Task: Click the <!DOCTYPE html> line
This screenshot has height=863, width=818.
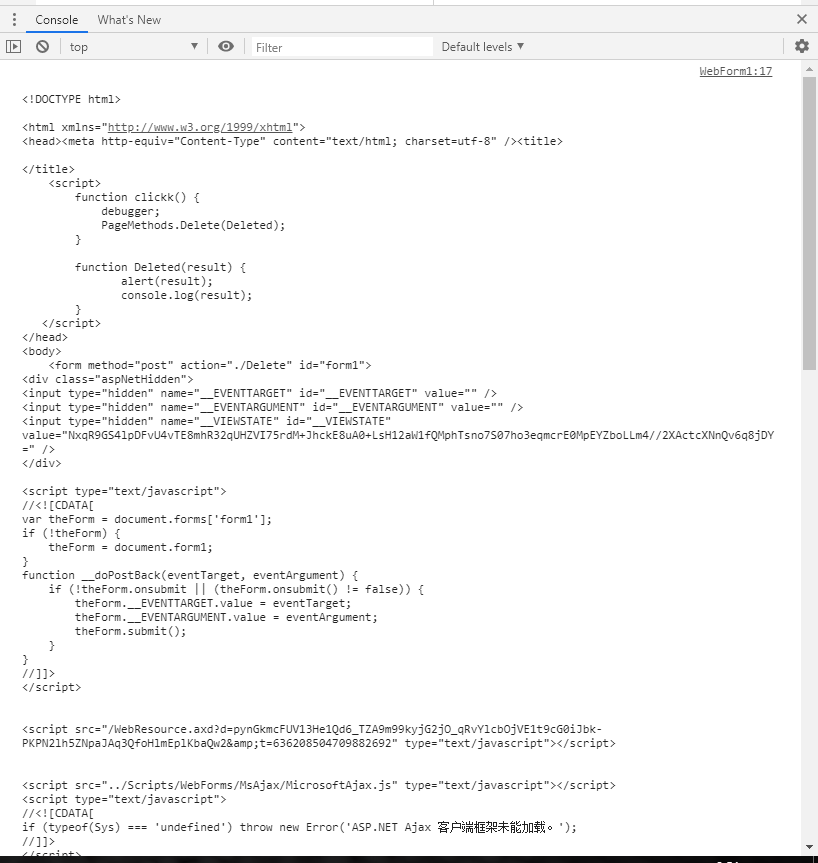Action: [x=72, y=99]
